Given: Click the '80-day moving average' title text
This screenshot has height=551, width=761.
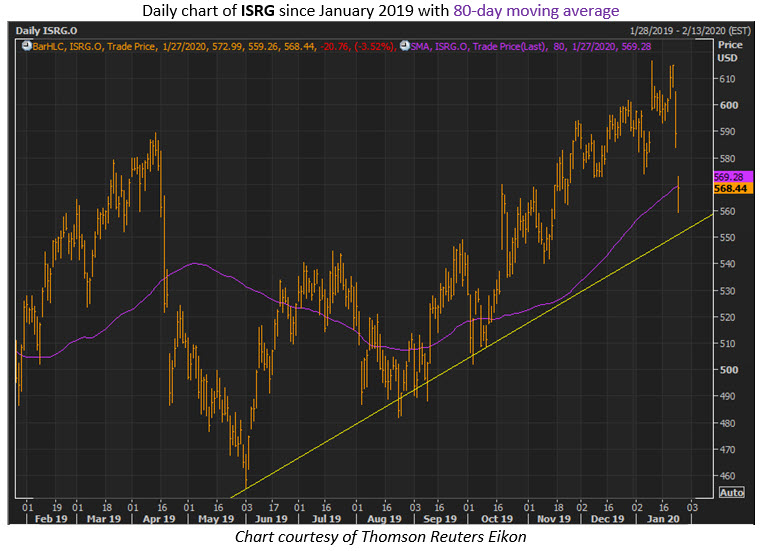Looking at the screenshot, I should pyautogui.click(x=536, y=11).
